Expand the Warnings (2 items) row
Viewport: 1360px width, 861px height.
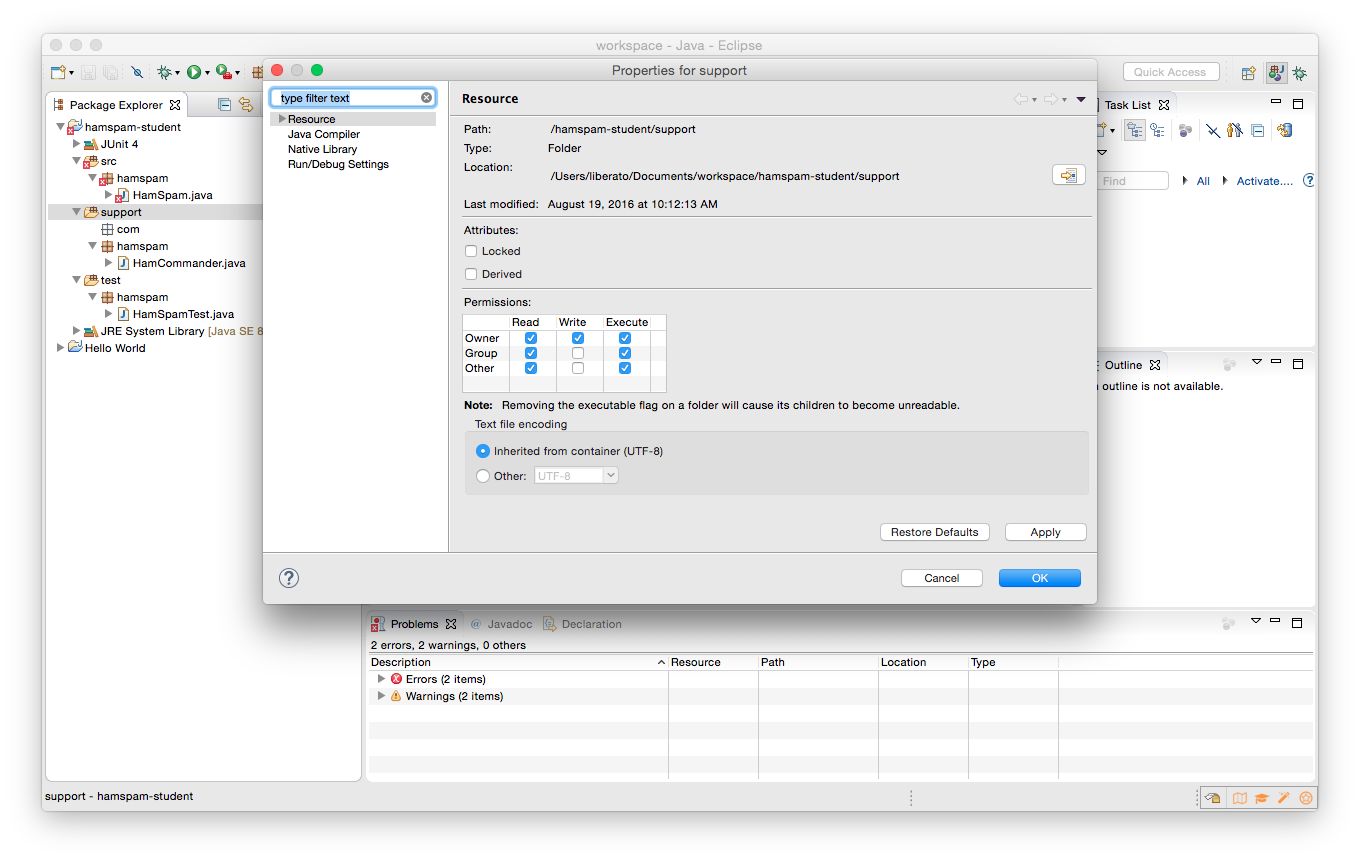point(381,696)
